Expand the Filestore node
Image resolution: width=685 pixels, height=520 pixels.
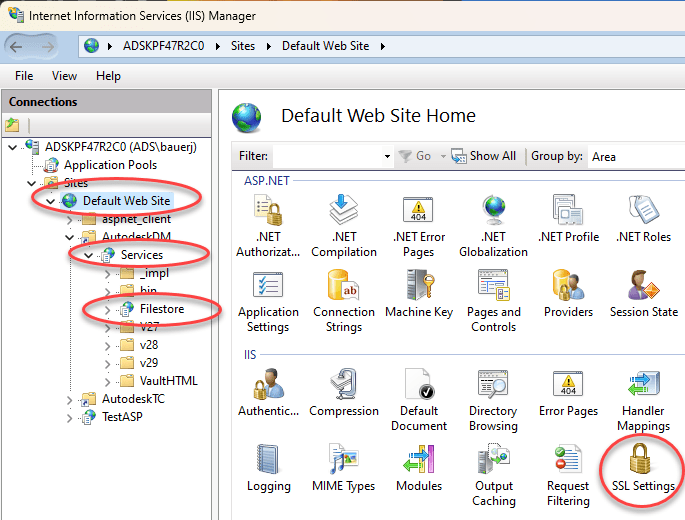pos(107,309)
